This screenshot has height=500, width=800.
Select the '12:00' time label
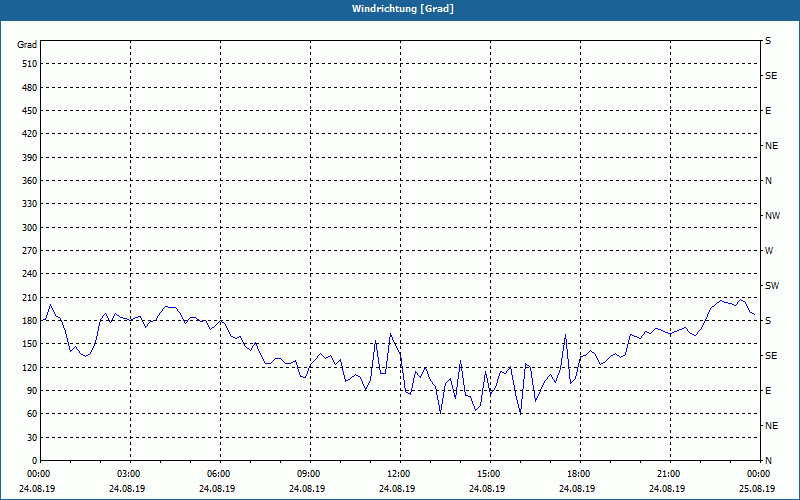click(x=401, y=474)
